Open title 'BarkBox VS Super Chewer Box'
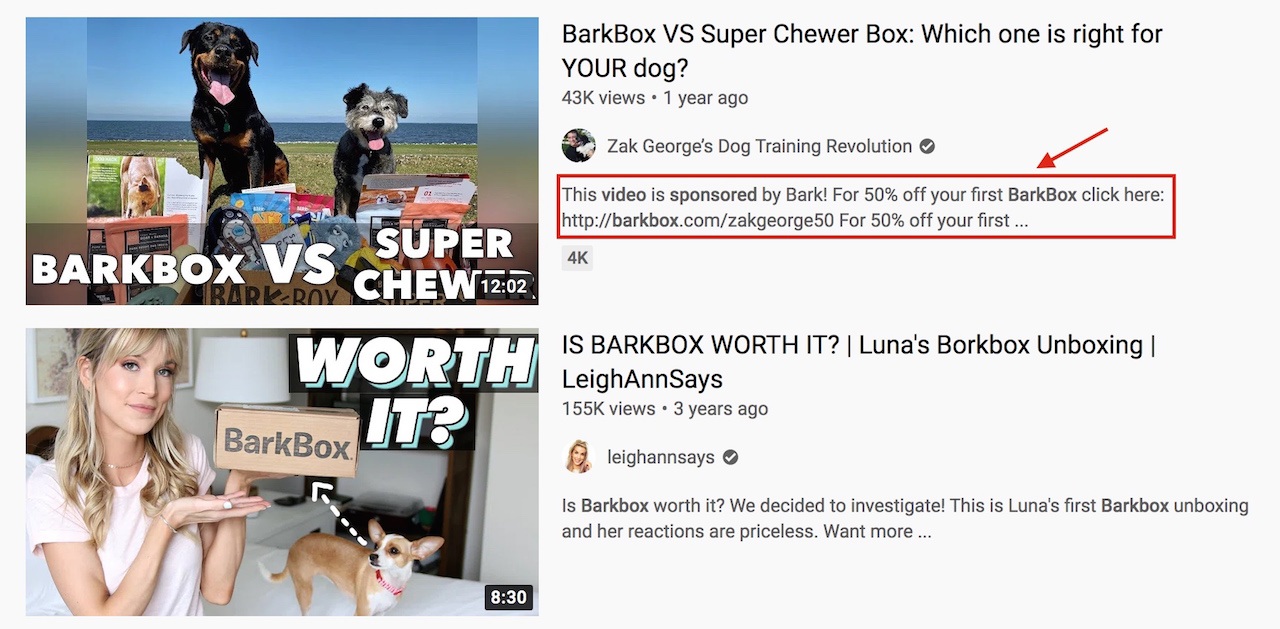 (862, 51)
